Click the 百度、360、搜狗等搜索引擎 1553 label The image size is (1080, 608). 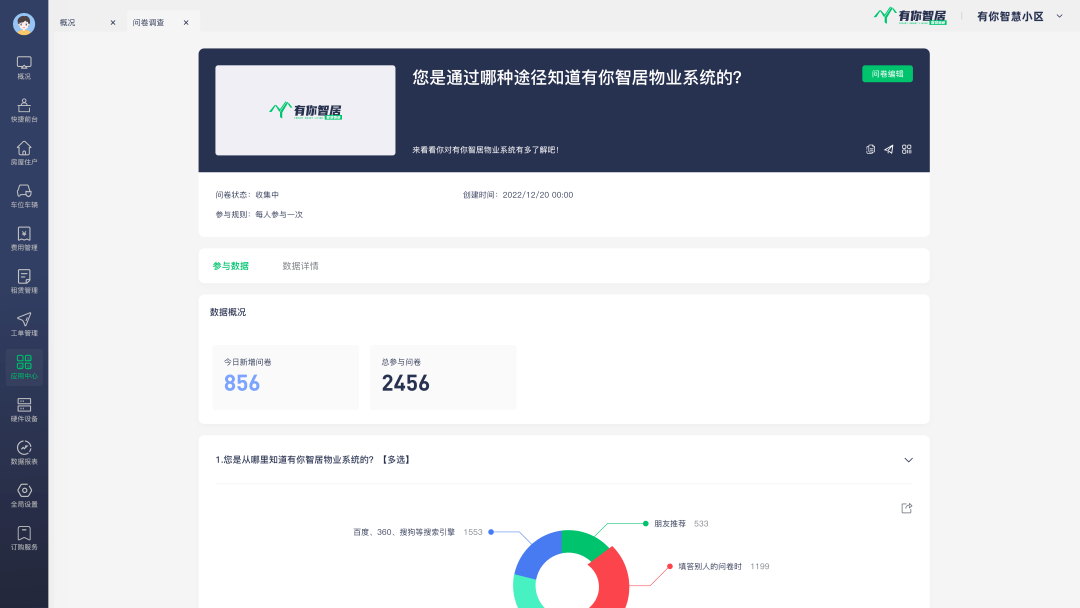[x=417, y=532]
